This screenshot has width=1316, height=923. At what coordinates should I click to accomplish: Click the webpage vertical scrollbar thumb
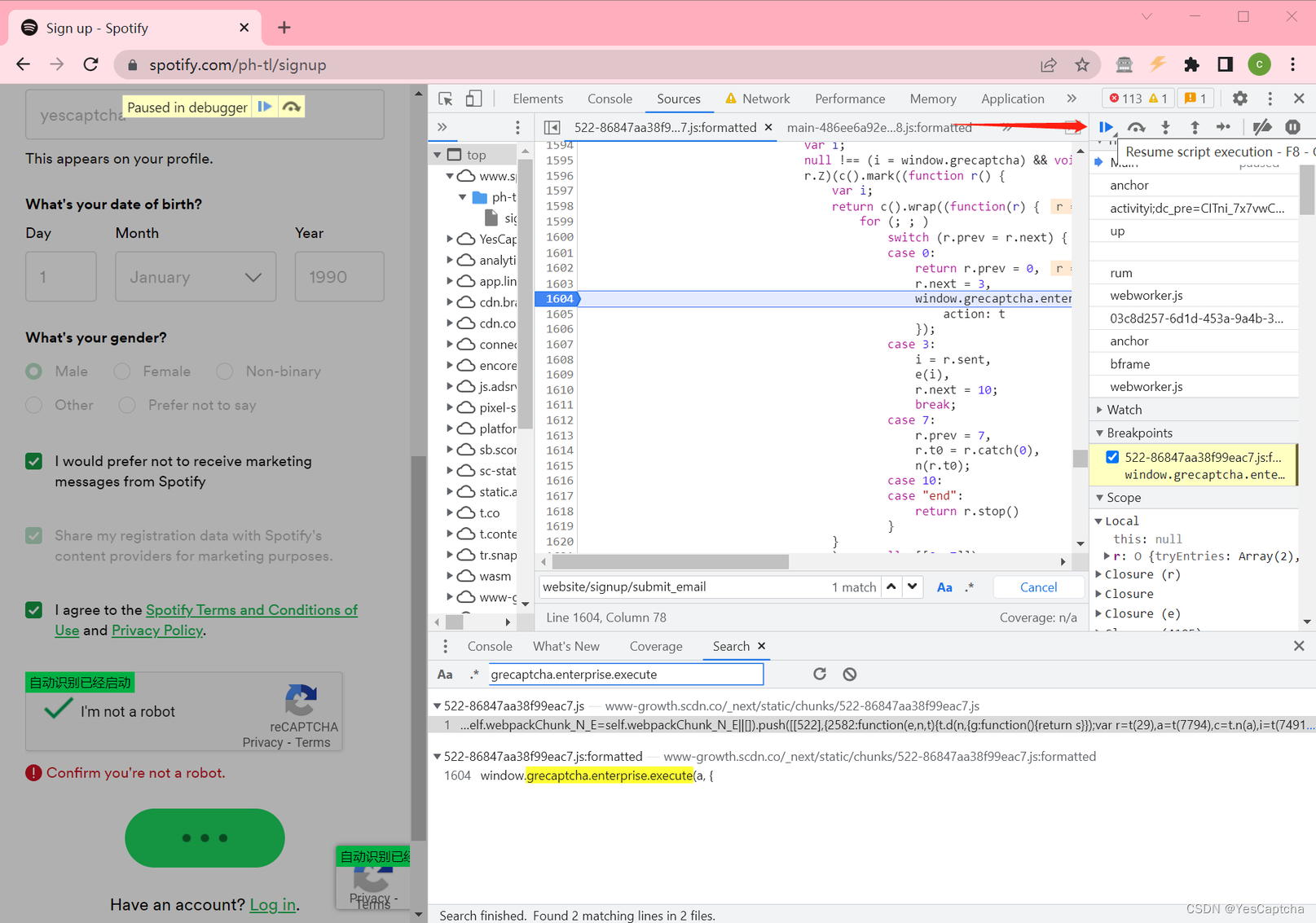(x=419, y=648)
